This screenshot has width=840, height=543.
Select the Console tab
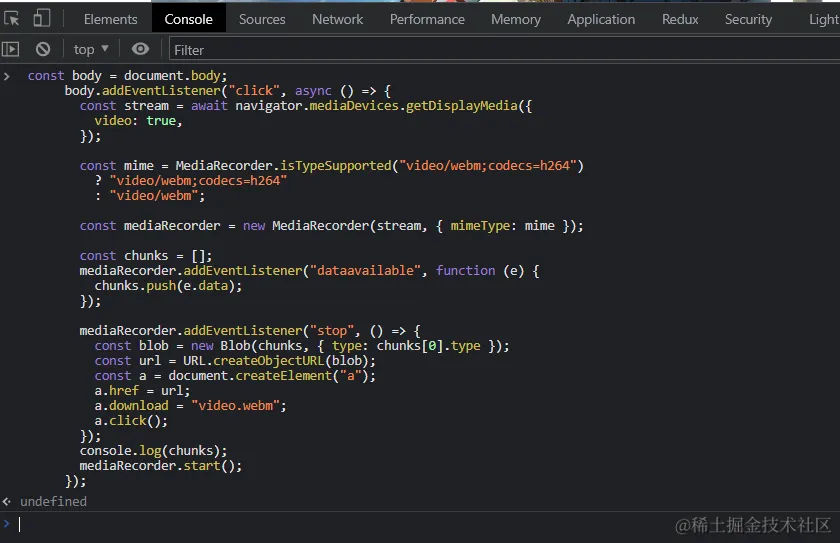coord(188,19)
